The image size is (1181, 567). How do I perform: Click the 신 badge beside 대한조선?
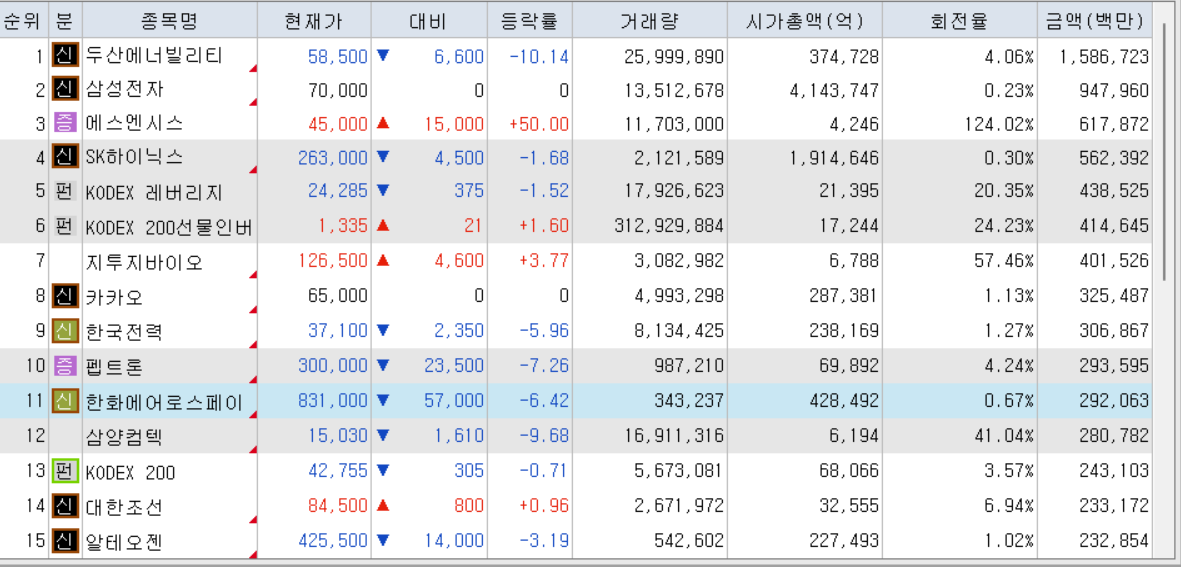pyautogui.click(x=65, y=506)
